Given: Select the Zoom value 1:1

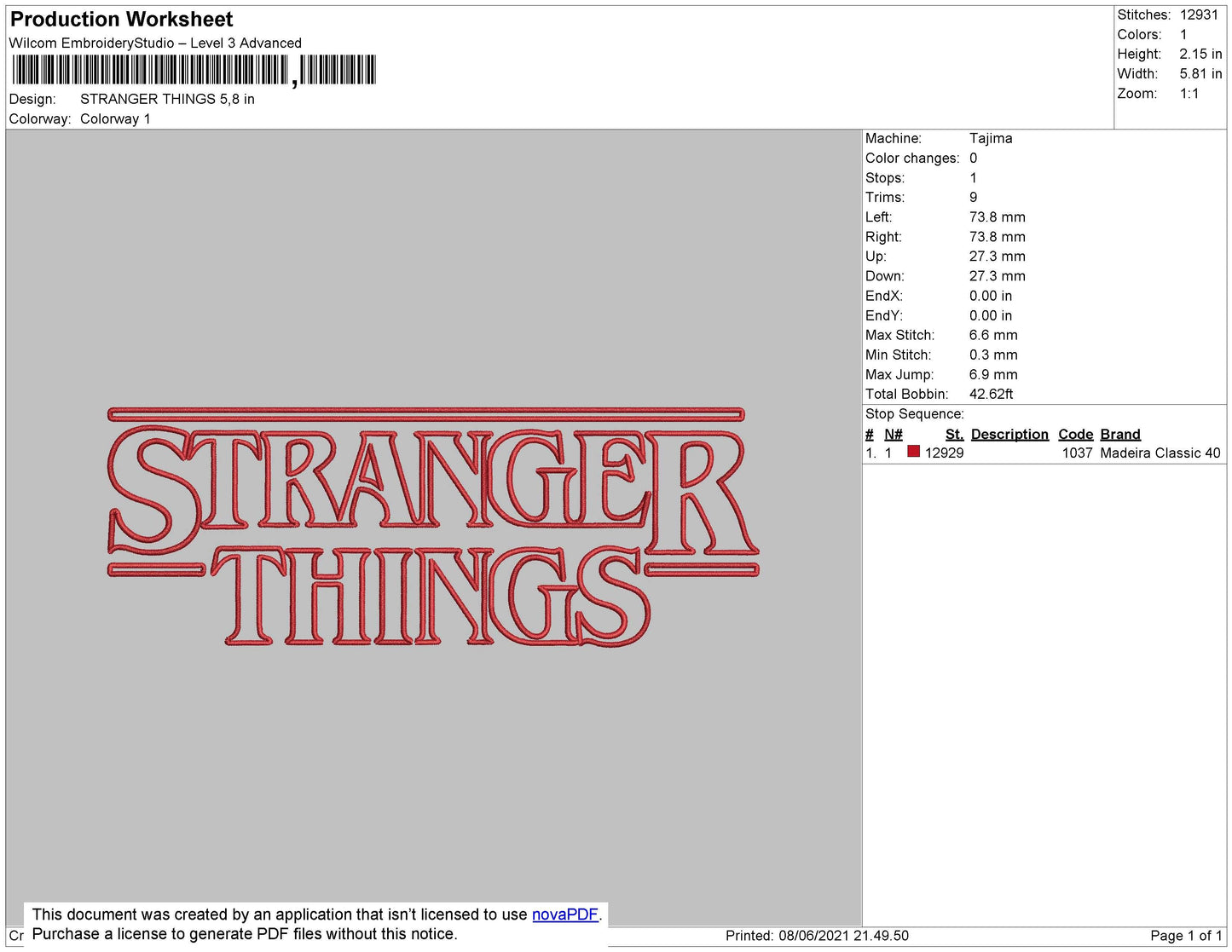Looking at the screenshot, I should pos(1189,94).
